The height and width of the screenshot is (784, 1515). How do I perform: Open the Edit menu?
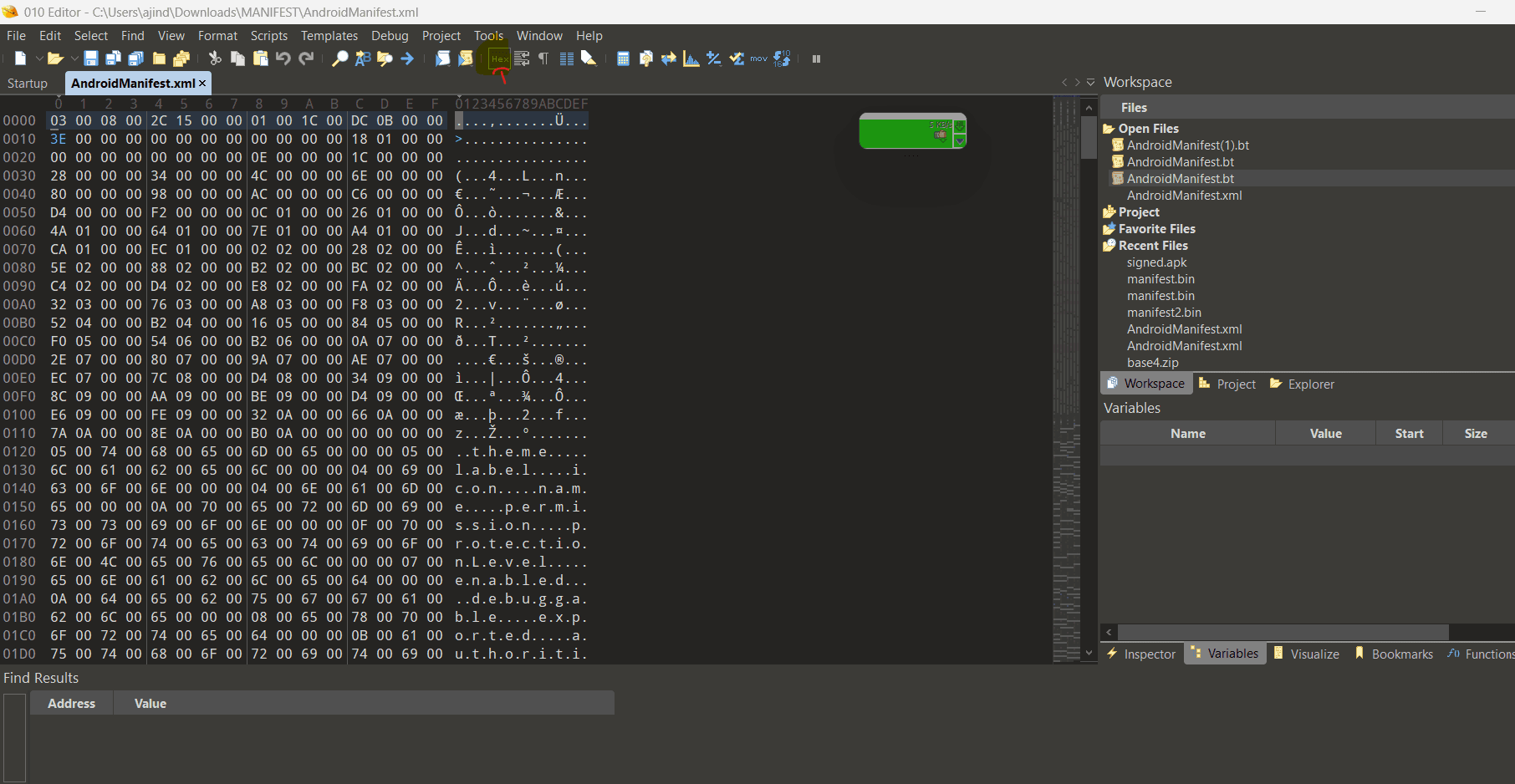tap(50, 36)
